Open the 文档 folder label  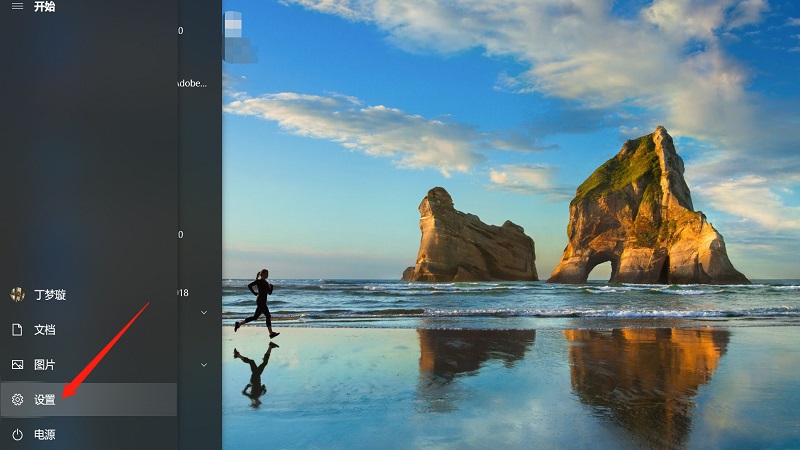[45, 330]
